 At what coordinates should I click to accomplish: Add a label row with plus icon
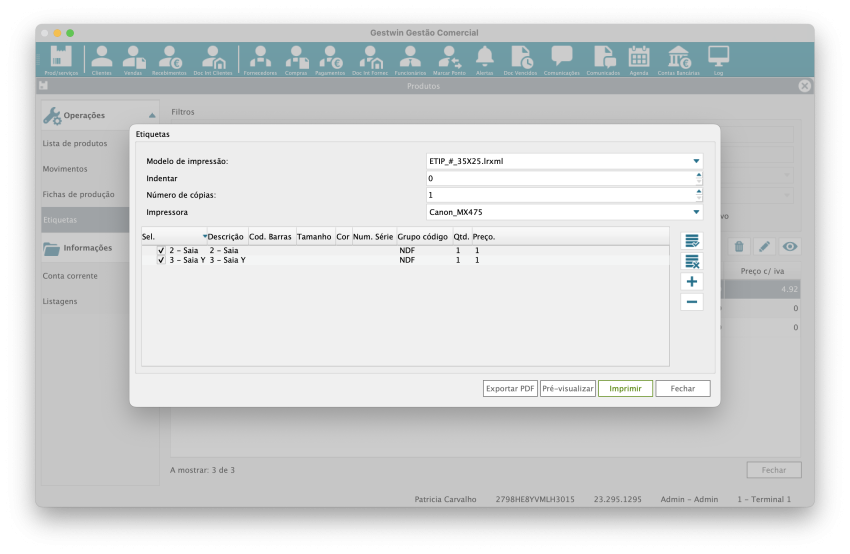point(692,282)
